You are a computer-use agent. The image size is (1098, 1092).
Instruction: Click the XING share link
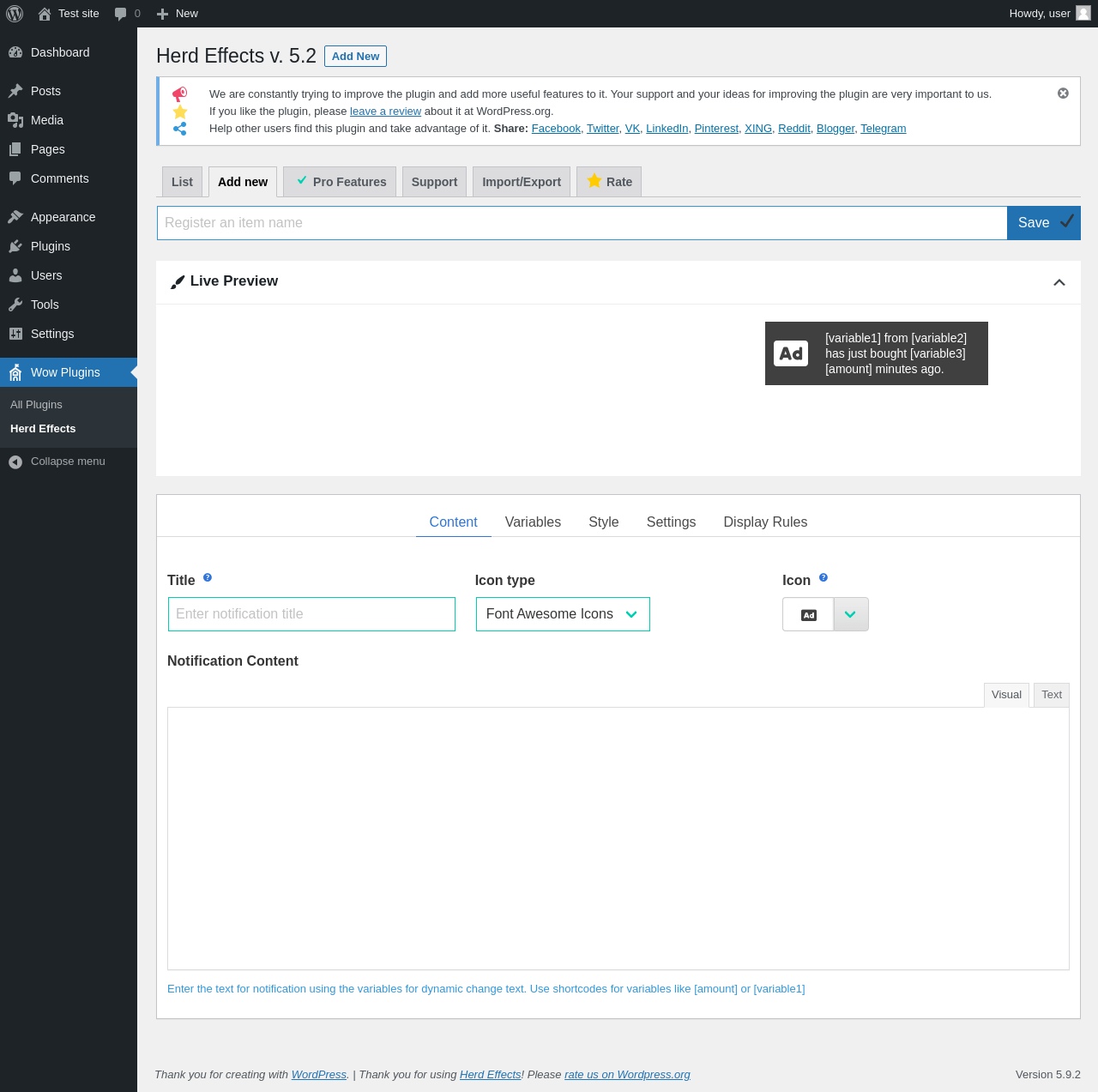(758, 129)
